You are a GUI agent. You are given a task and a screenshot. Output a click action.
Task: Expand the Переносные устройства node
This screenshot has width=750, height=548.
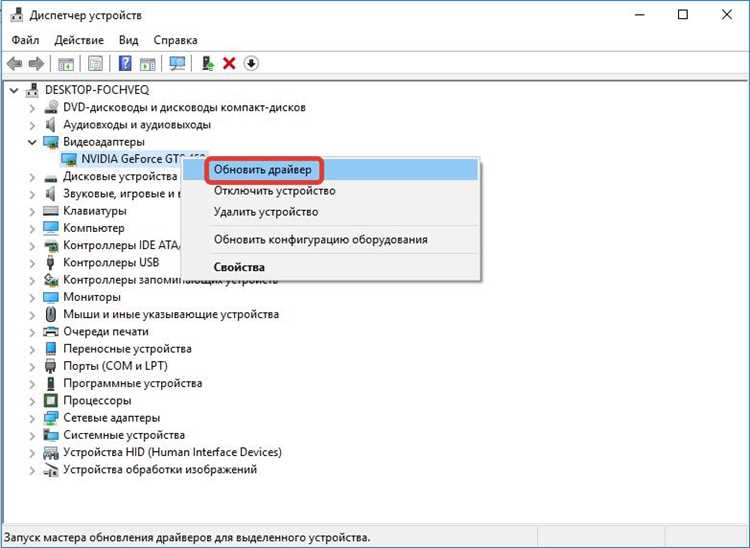pos(32,349)
